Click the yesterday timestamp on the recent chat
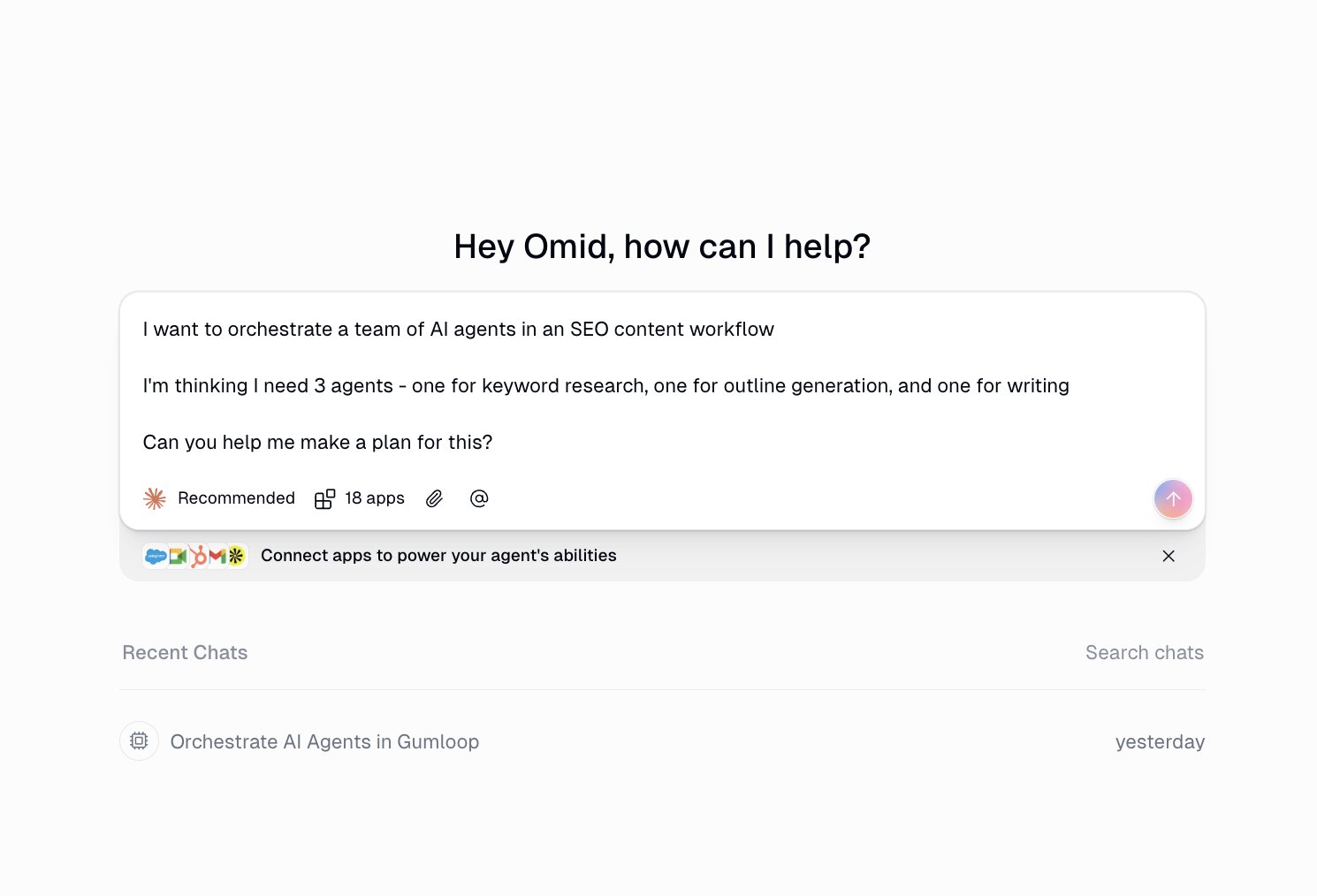Viewport: 1317px width, 896px height. [x=1160, y=741]
